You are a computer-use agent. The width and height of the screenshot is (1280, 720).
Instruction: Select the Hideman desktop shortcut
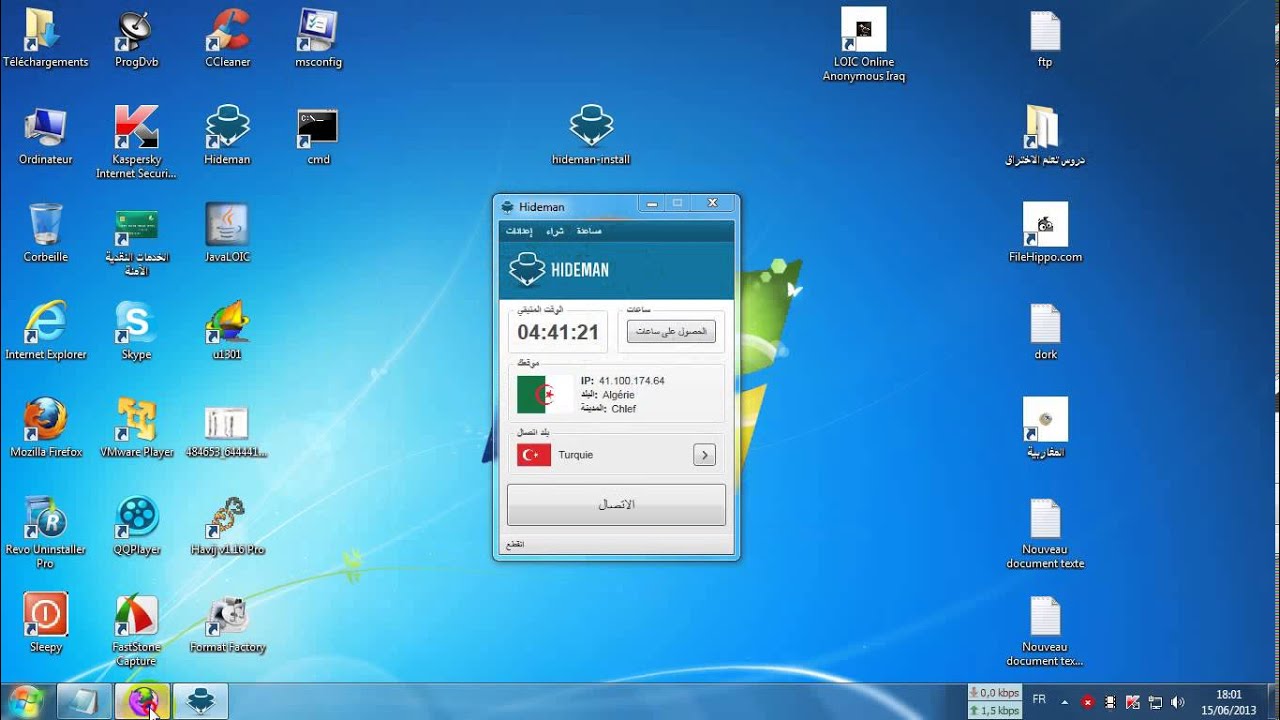pos(227,136)
